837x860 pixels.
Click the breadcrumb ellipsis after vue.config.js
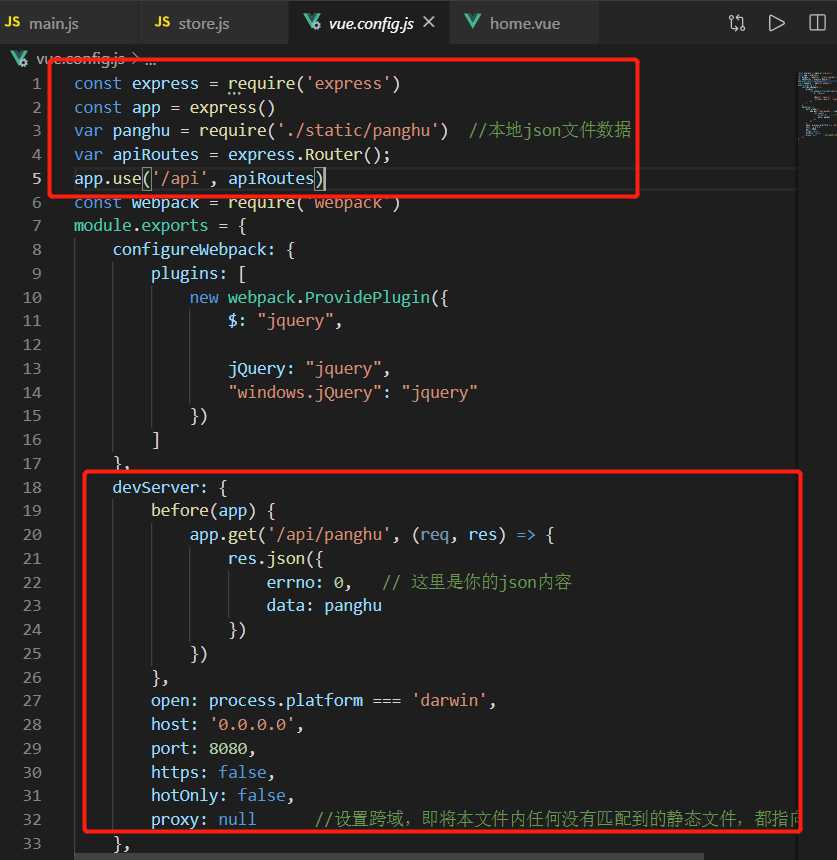coord(150,60)
